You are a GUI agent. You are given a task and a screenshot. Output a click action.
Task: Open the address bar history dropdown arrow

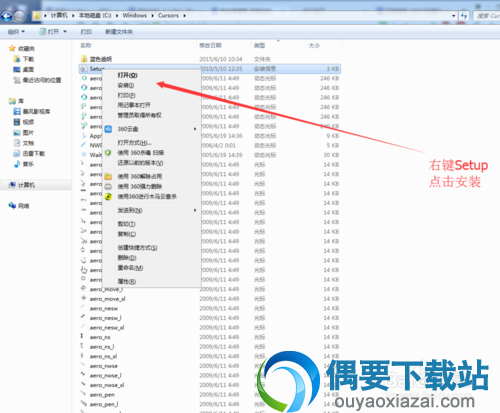coord(454,16)
